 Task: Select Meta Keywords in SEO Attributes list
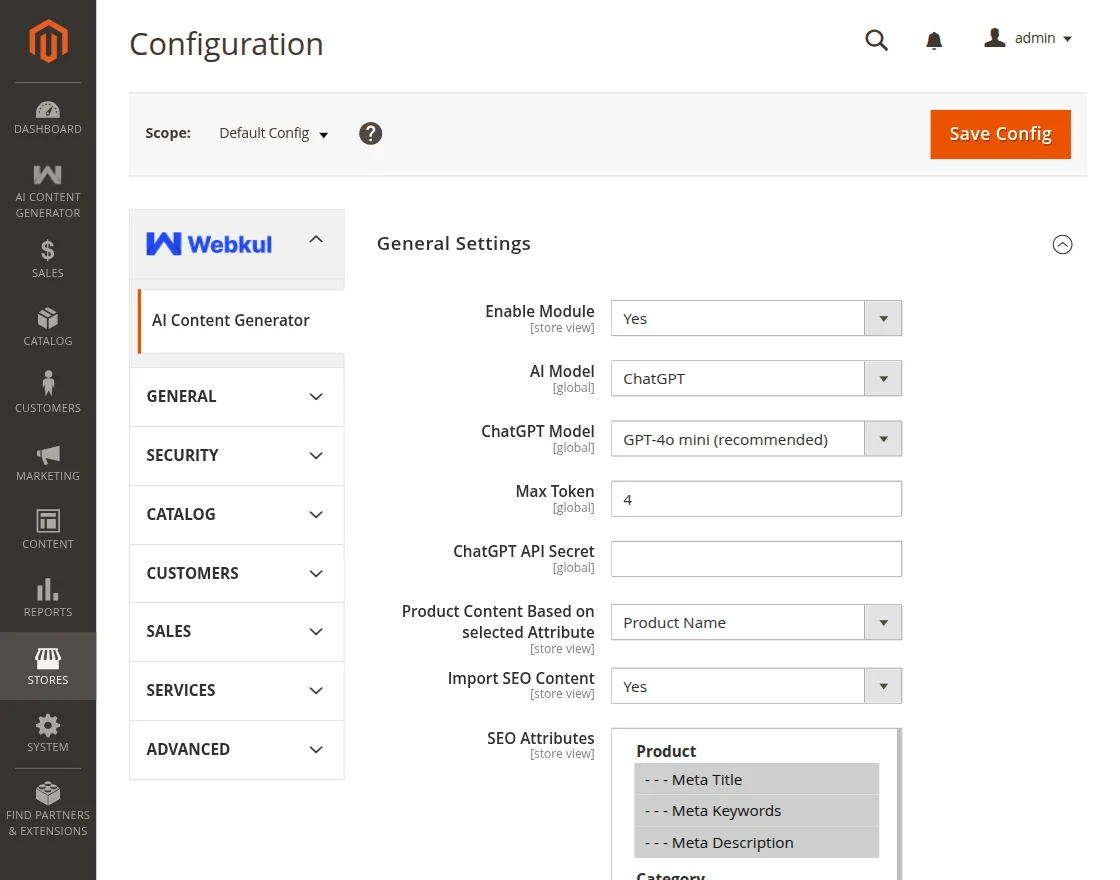click(x=713, y=810)
